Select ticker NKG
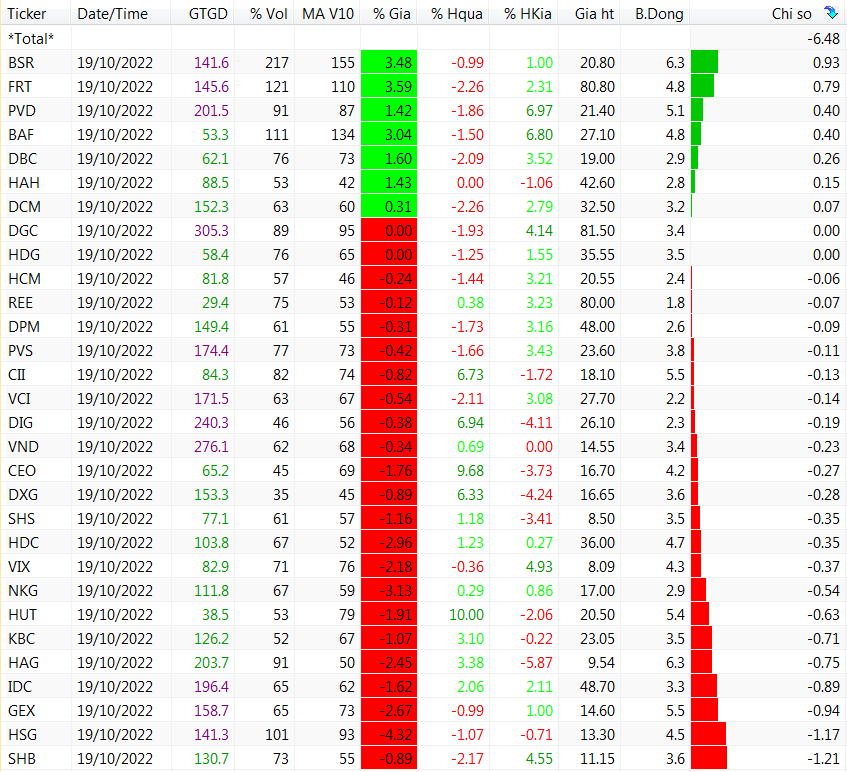 pos(23,590)
